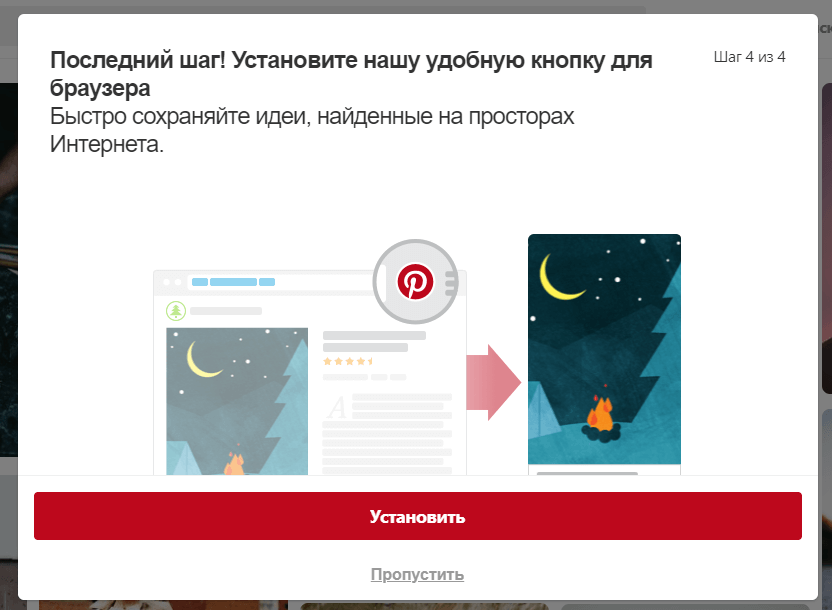Click the Шаг 4 из 4 step indicator
Viewport: 832px width, 610px height.
click(749, 57)
